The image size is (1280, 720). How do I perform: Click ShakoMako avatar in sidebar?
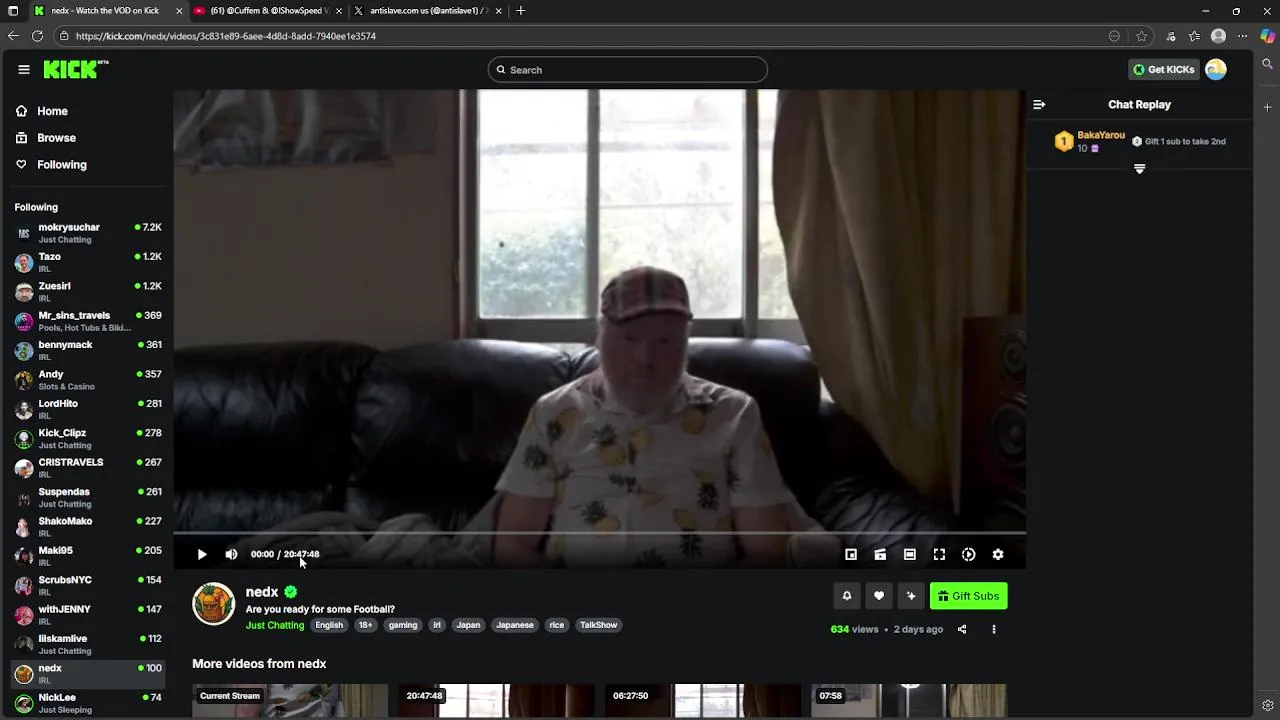coord(24,527)
